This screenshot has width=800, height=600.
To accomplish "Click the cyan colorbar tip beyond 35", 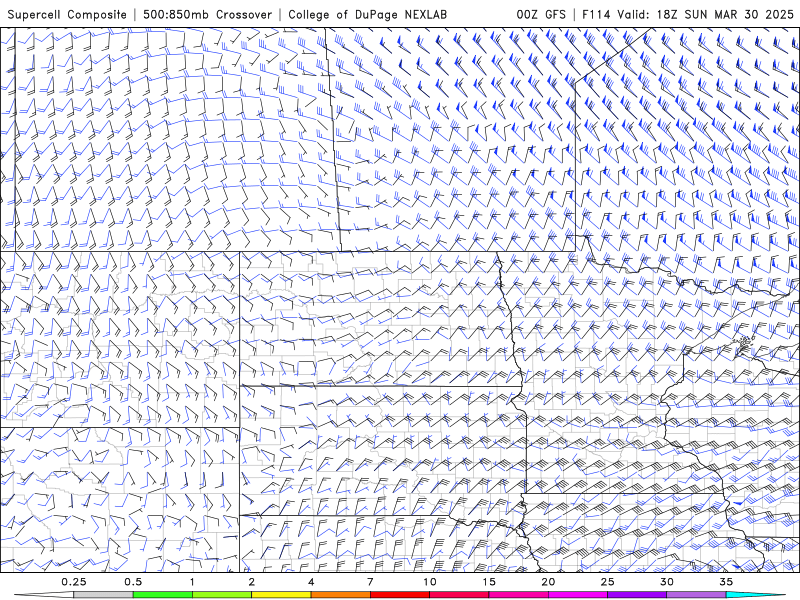I will tap(755, 595).
